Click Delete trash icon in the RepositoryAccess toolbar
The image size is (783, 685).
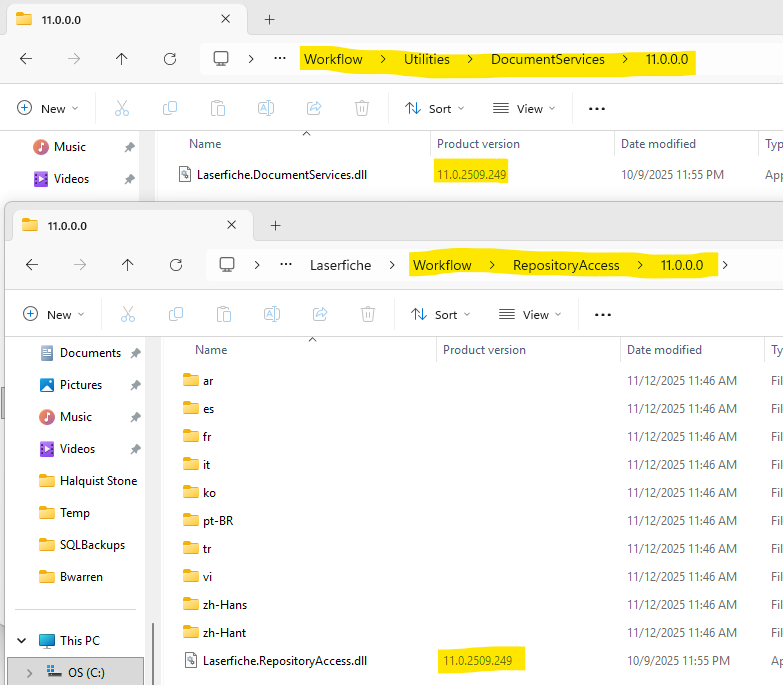[368, 314]
